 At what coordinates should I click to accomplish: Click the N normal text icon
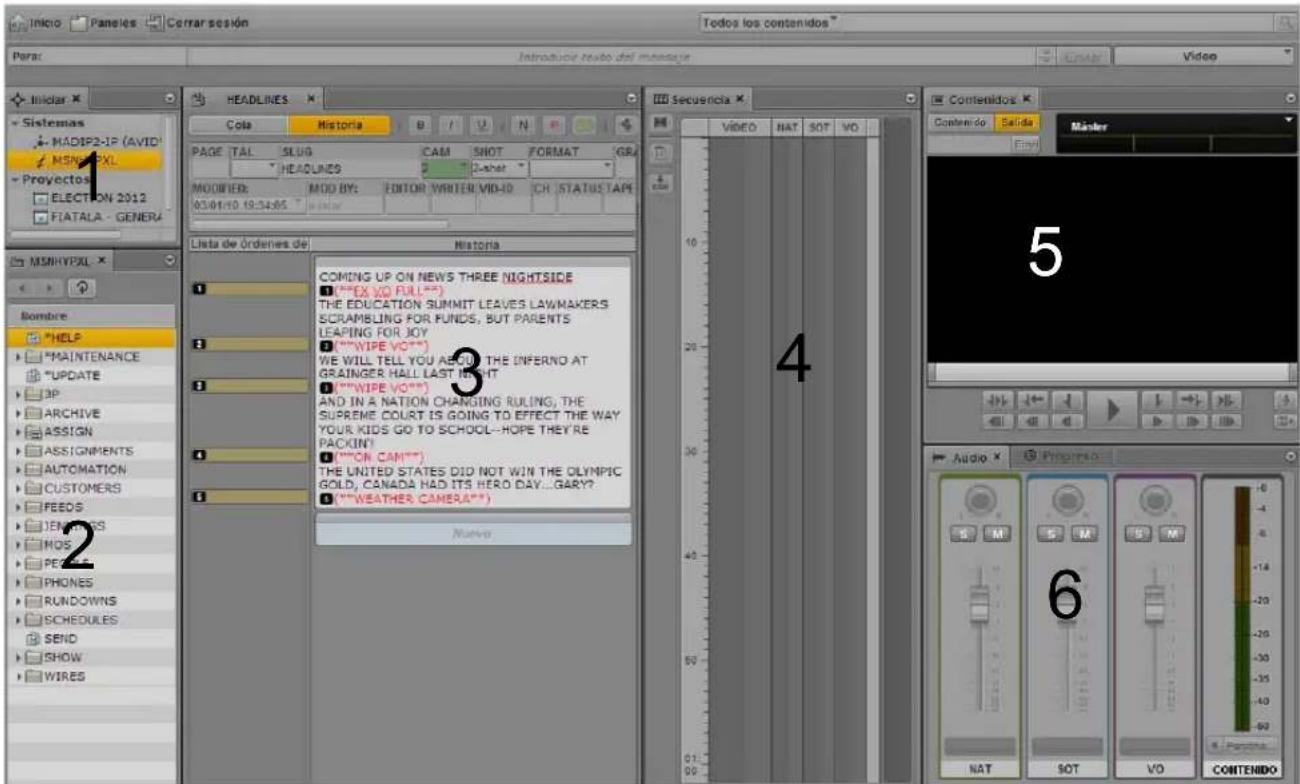[522, 126]
